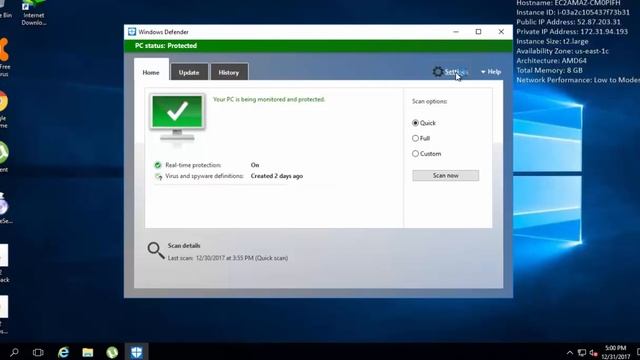
Task: Click the Last scan date text
Action: click(x=228, y=258)
